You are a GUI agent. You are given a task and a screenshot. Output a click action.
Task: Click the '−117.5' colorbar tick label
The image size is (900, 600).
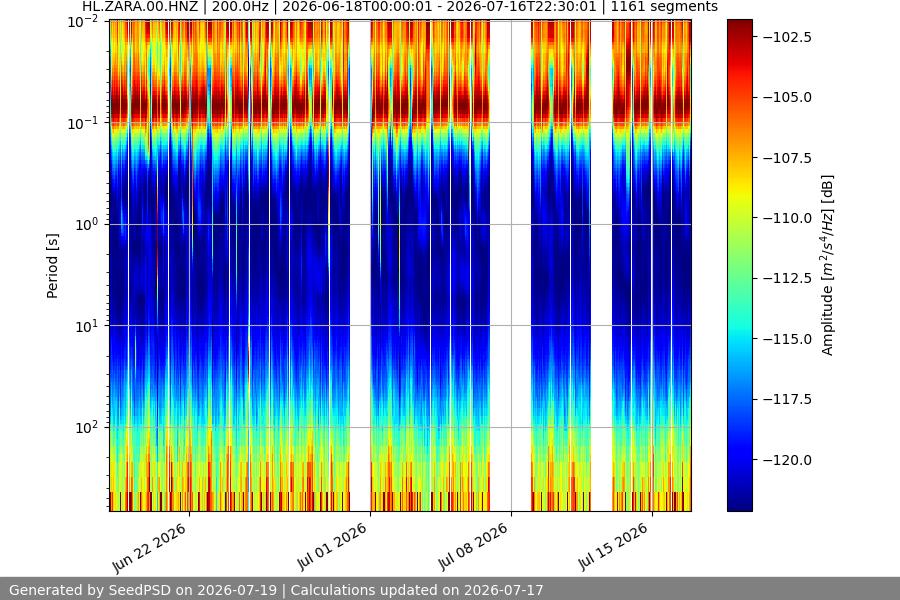[x=787, y=399]
